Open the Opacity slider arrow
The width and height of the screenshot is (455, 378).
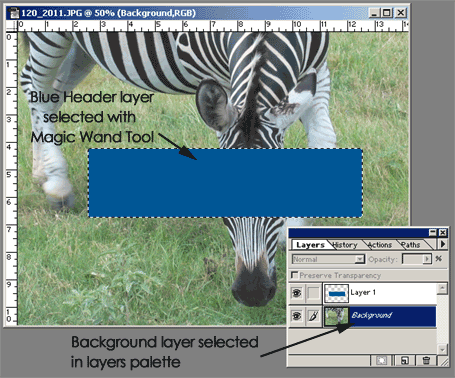(x=427, y=259)
